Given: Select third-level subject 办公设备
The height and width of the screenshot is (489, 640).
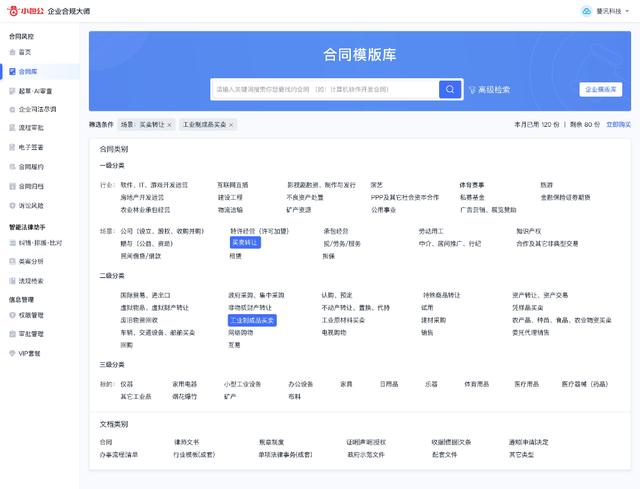Looking at the screenshot, I should 300,384.
